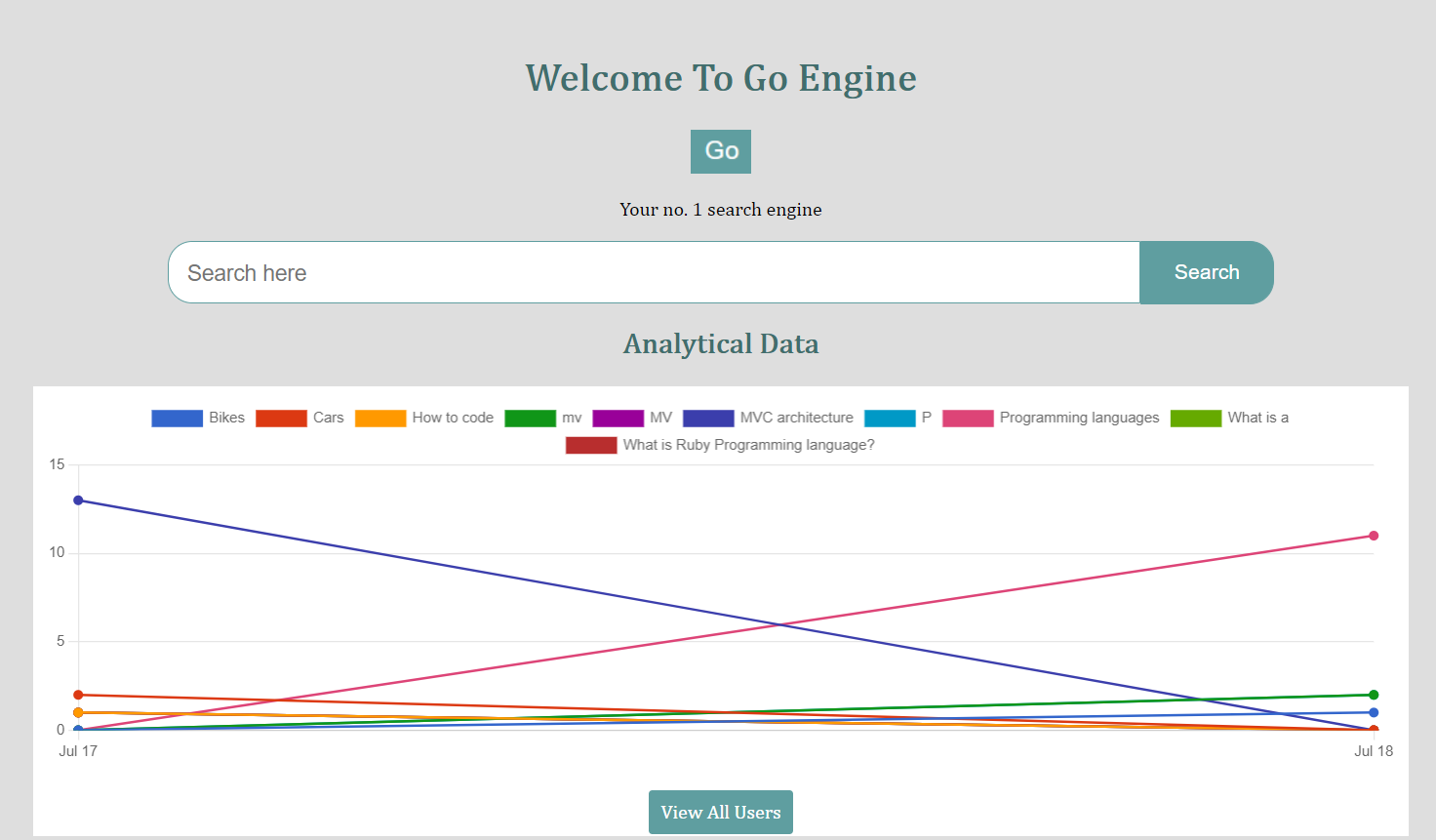
Task: Focus the Search here input field
Action: pos(654,272)
